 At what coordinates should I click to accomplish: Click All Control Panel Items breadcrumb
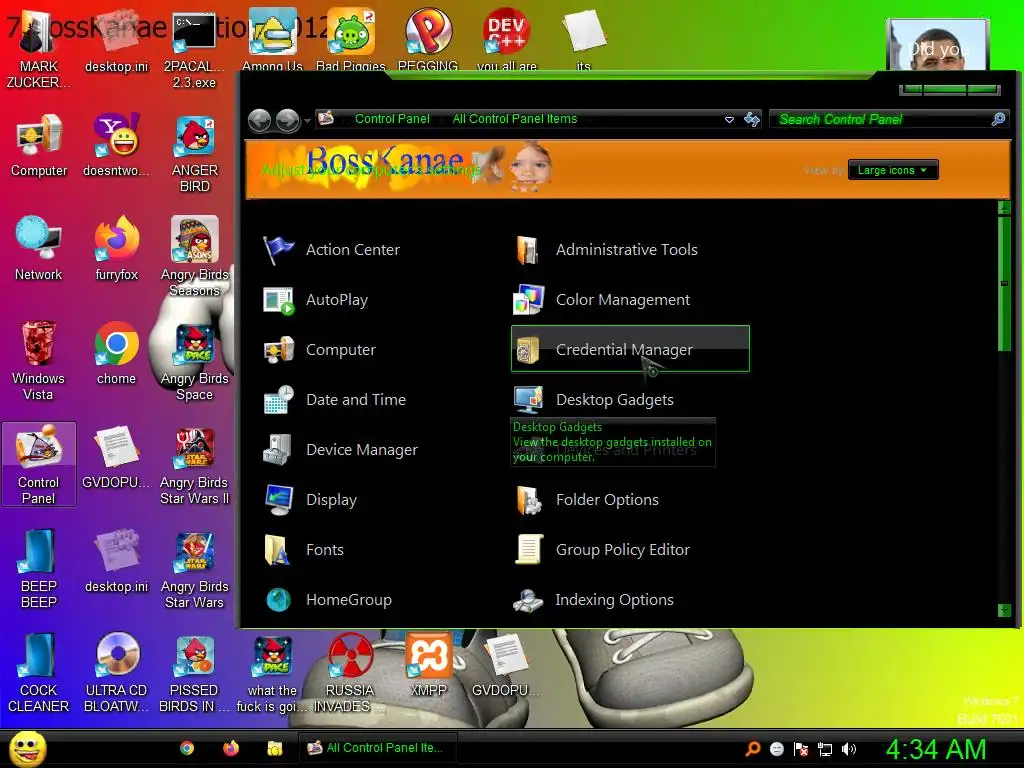515,119
